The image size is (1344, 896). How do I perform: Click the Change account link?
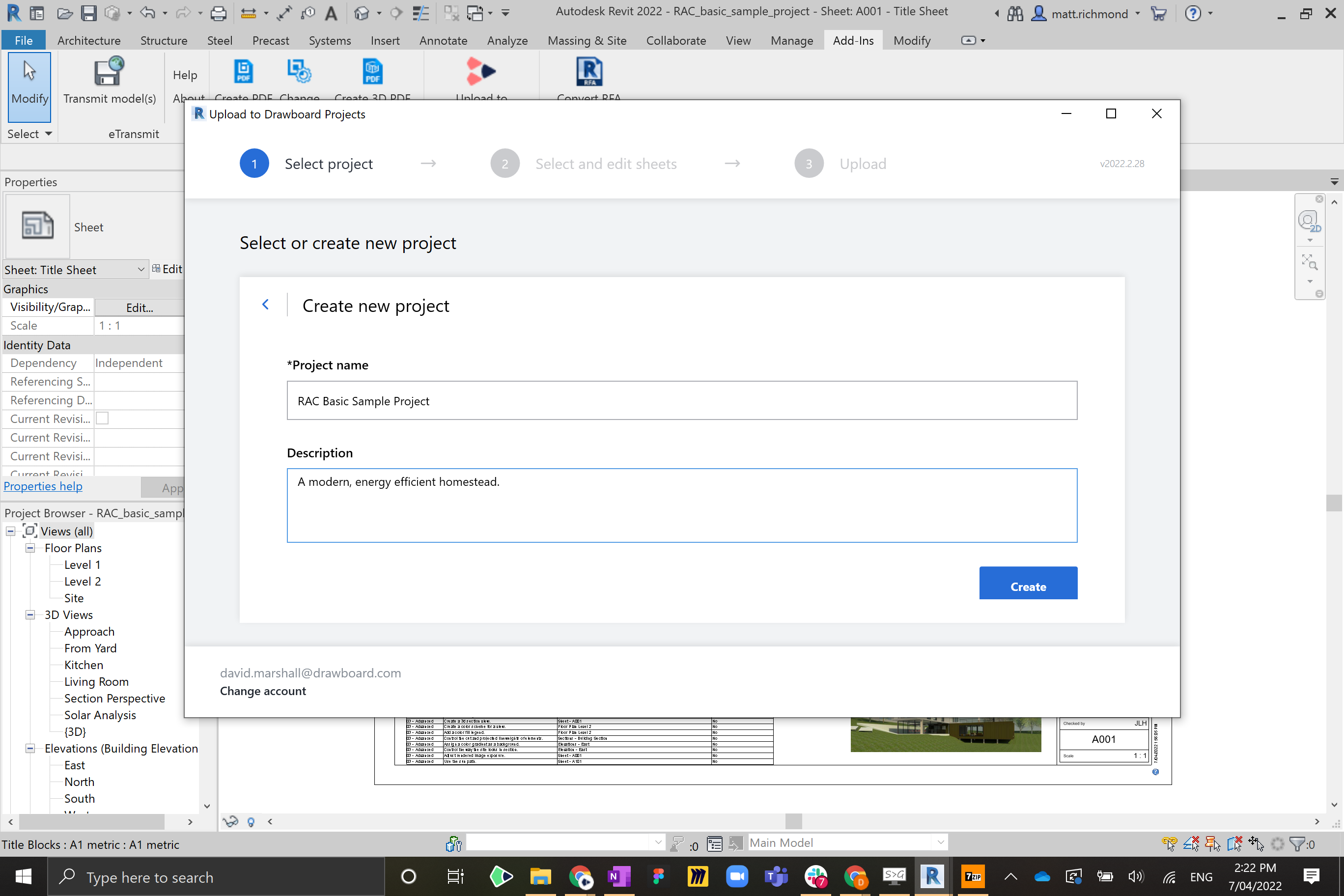(x=262, y=691)
